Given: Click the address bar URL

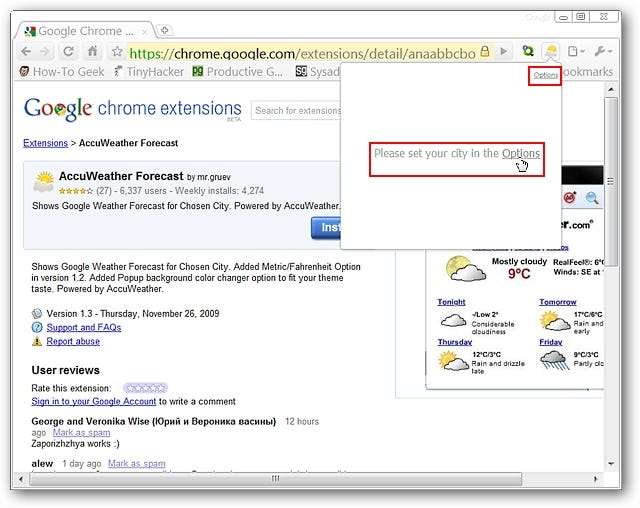Looking at the screenshot, I should click(x=302, y=53).
